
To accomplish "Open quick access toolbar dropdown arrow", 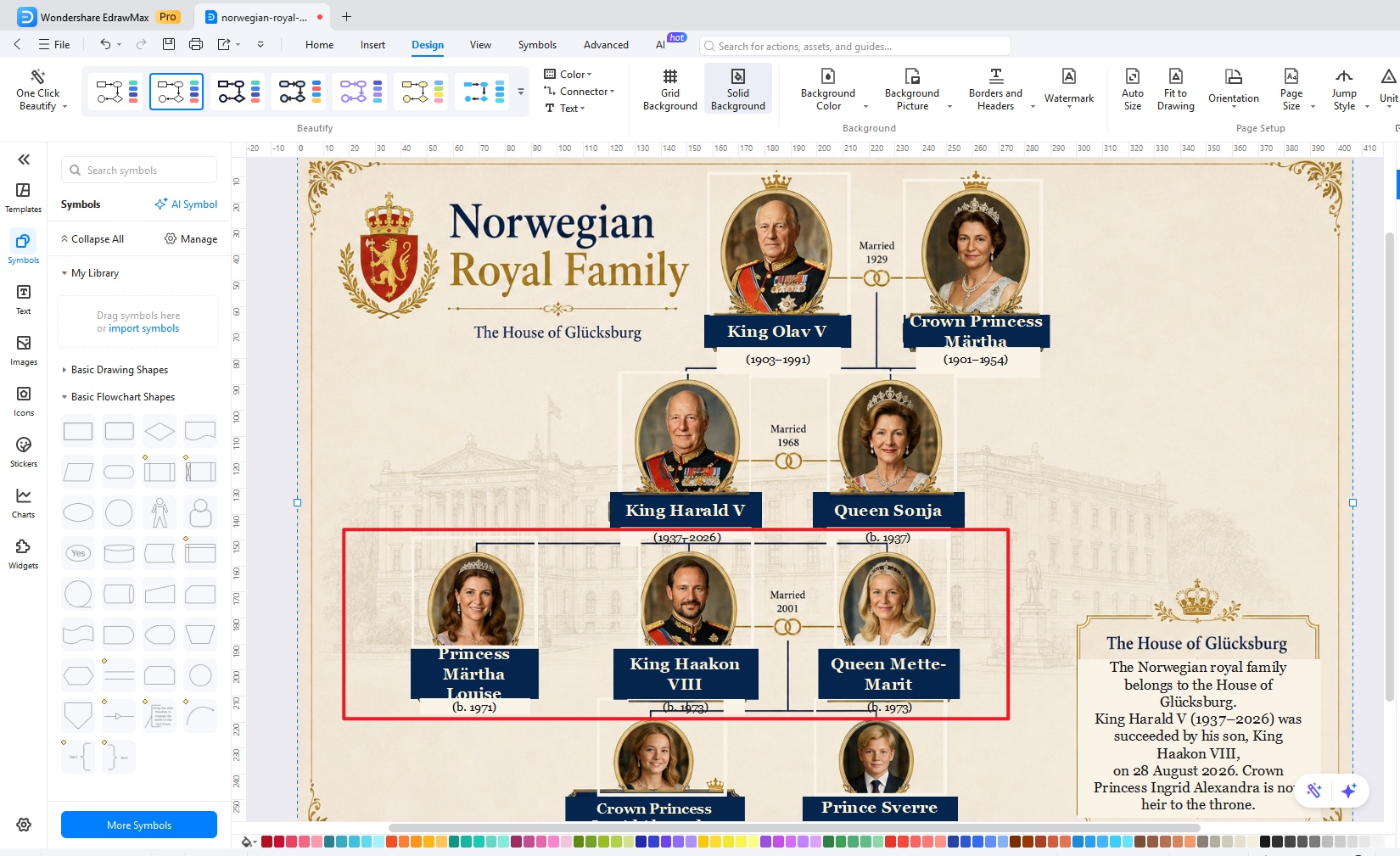I will [x=260, y=44].
